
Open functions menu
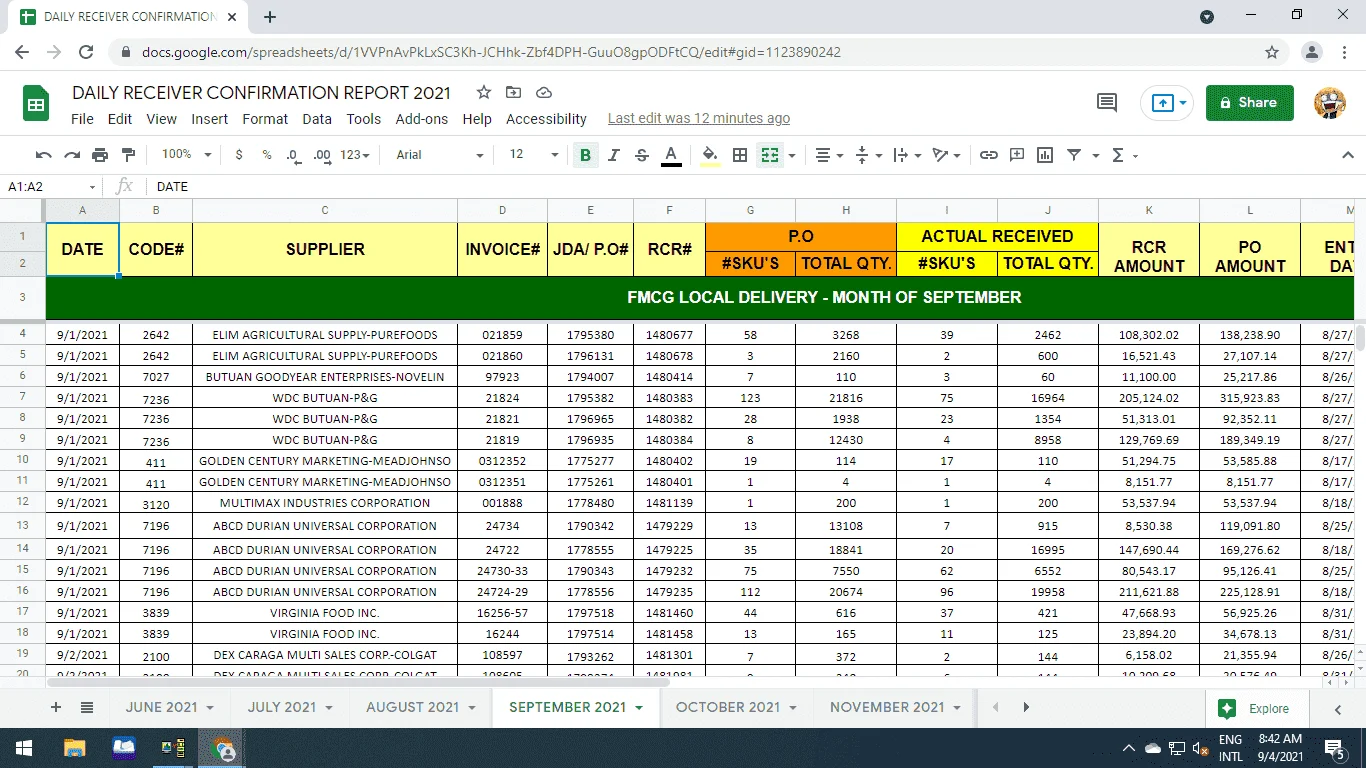pyautogui.click(x=1124, y=155)
